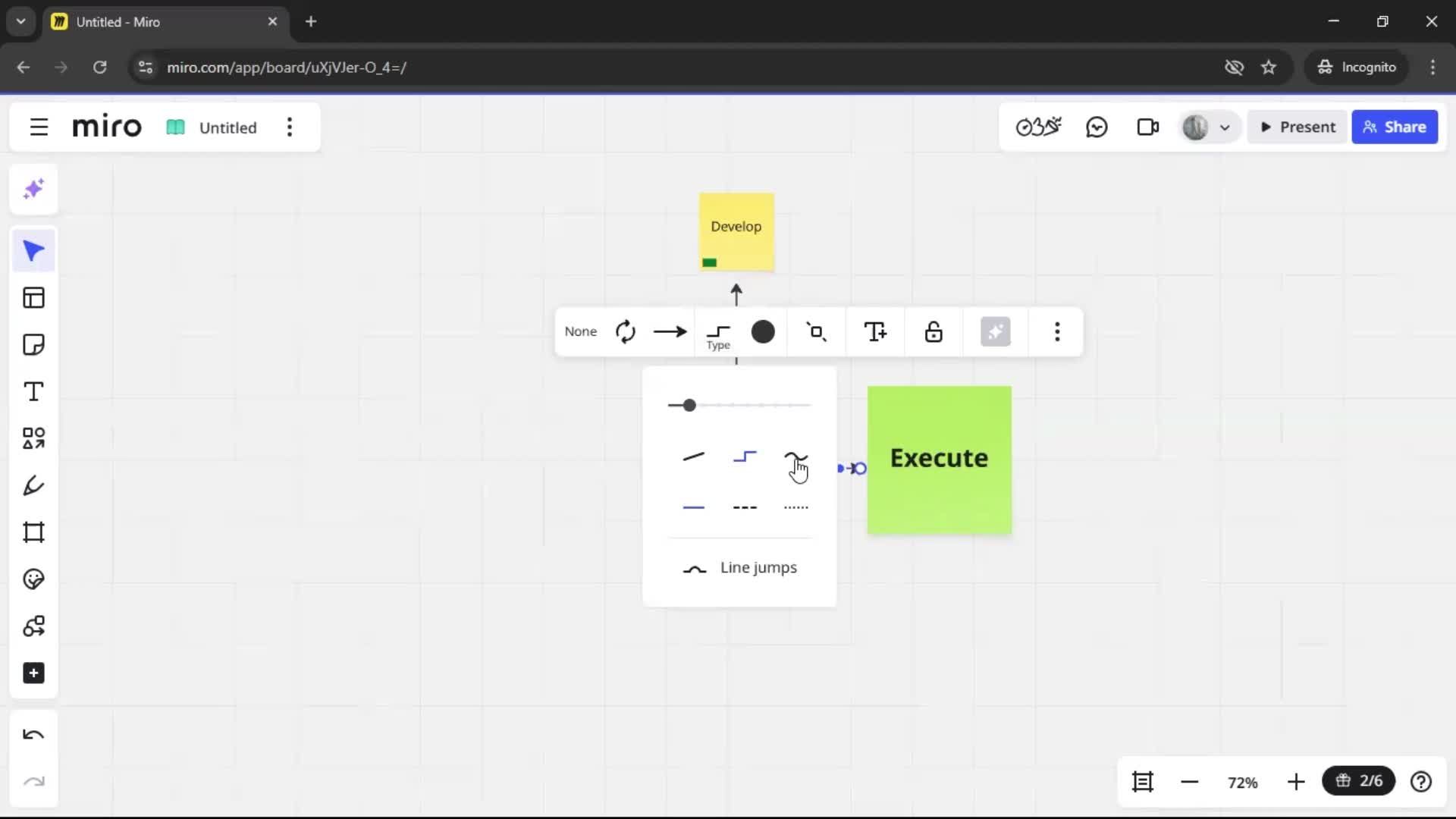Viewport: 1456px width, 819px height.
Task: Click the Share button
Action: click(x=1395, y=127)
